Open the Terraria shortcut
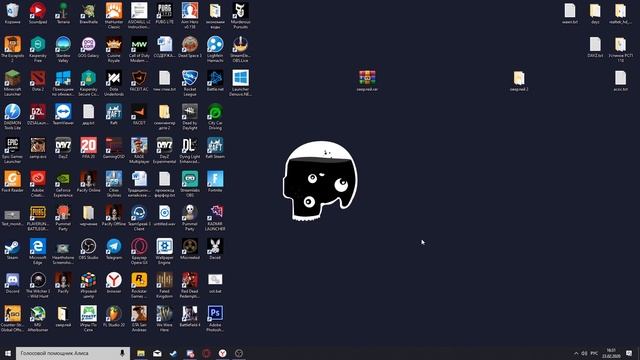Viewport: 640px width, 360px height. coord(63,13)
